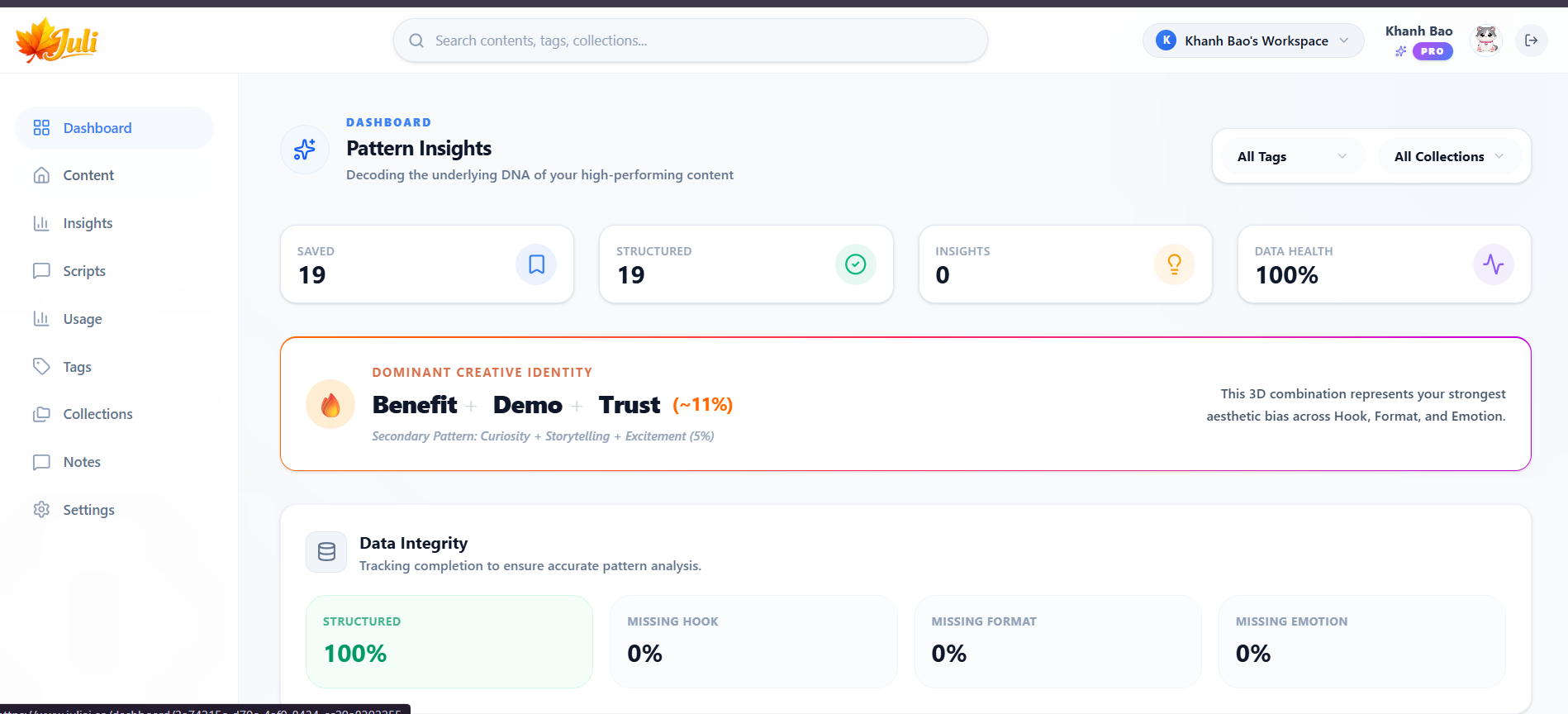This screenshot has height=714, width=1568.
Task: Click the PRO badge under Khanh Bao
Action: [1432, 51]
